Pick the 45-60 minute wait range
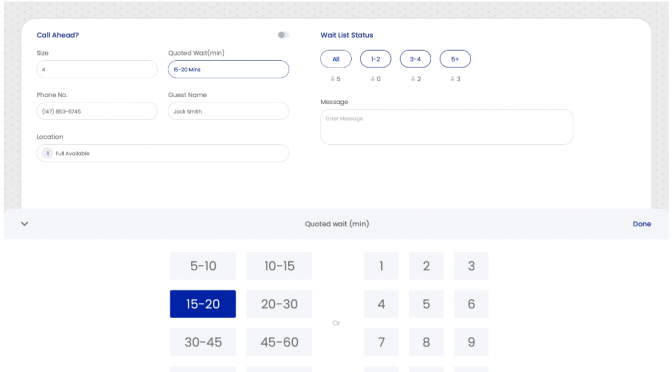Screen dimensions: 672x372 pos(279,342)
